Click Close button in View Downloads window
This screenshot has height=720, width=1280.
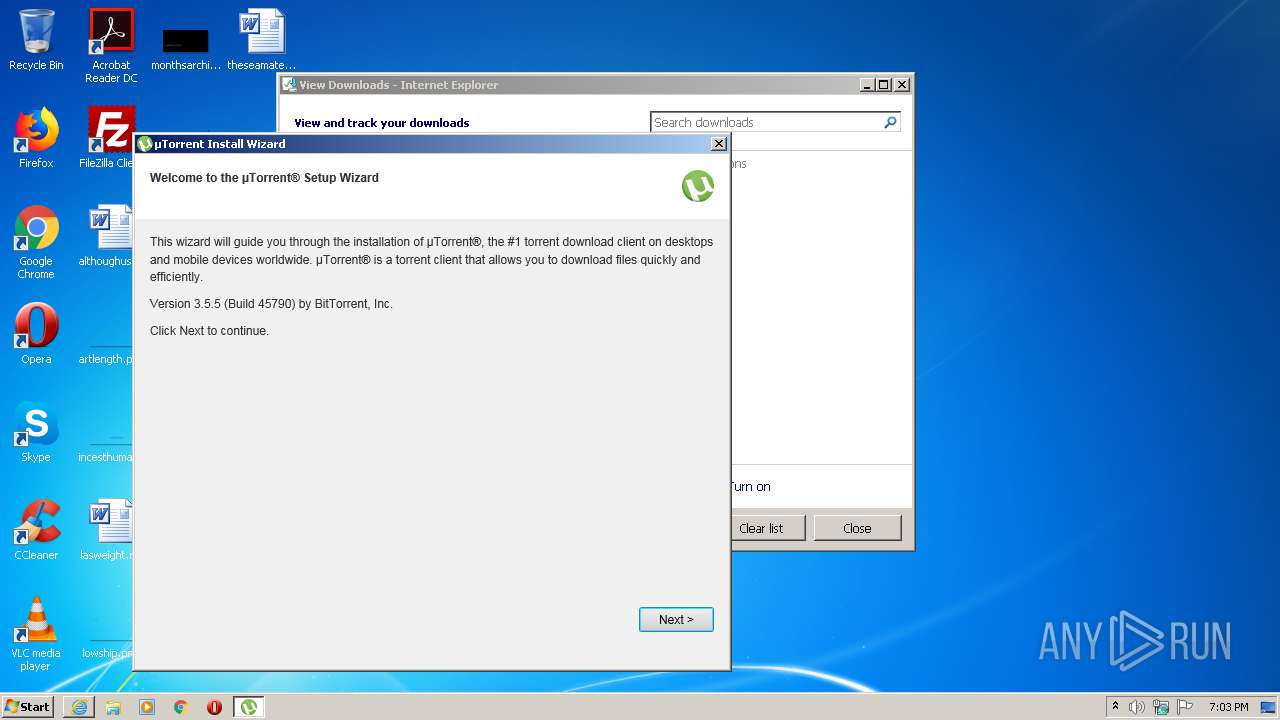tap(857, 528)
